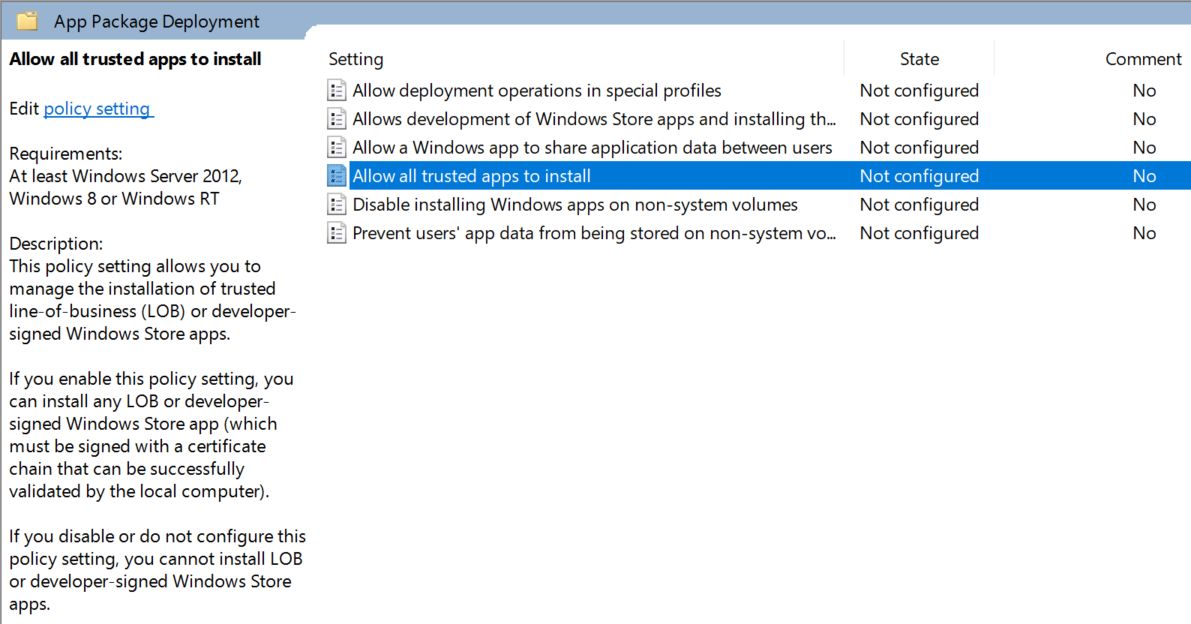Click policy icon for Allow all trusted apps to install
This screenshot has width=1191, height=624.
336,176
